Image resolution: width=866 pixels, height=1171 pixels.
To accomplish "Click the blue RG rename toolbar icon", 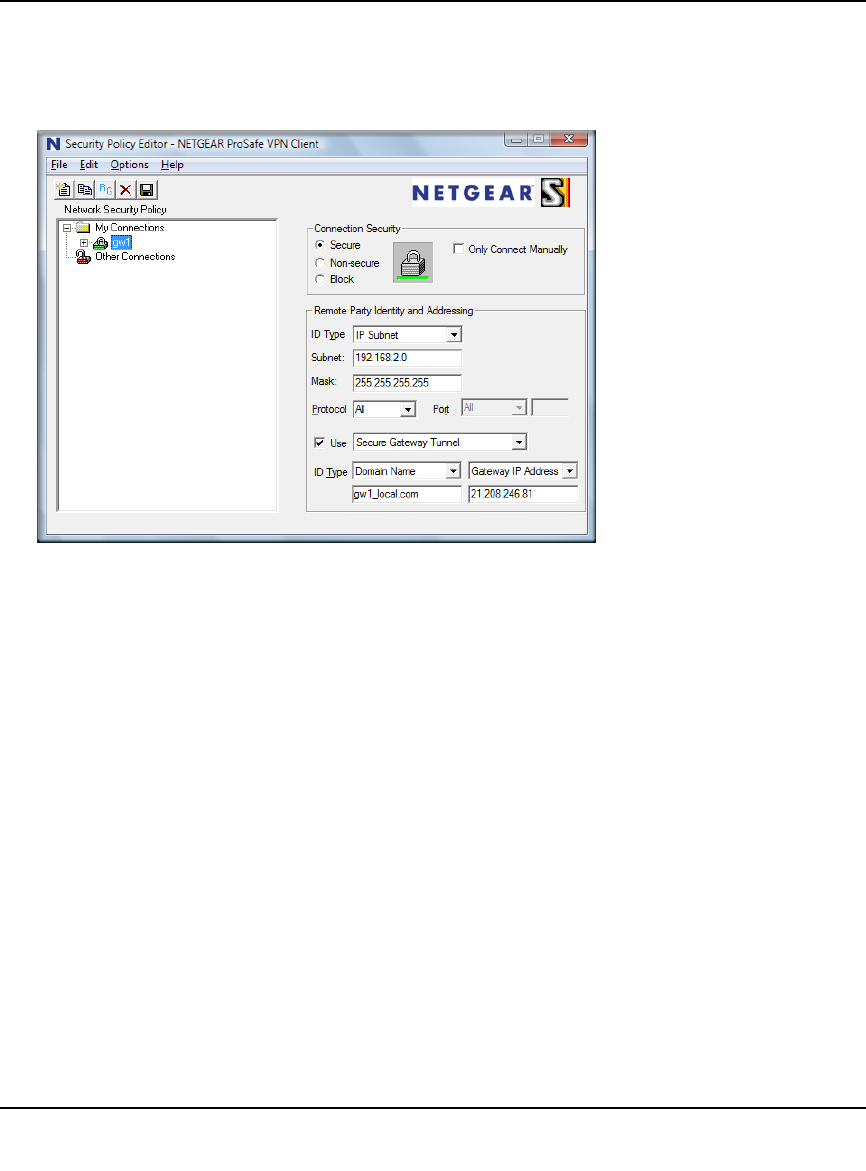I will [x=106, y=190].
